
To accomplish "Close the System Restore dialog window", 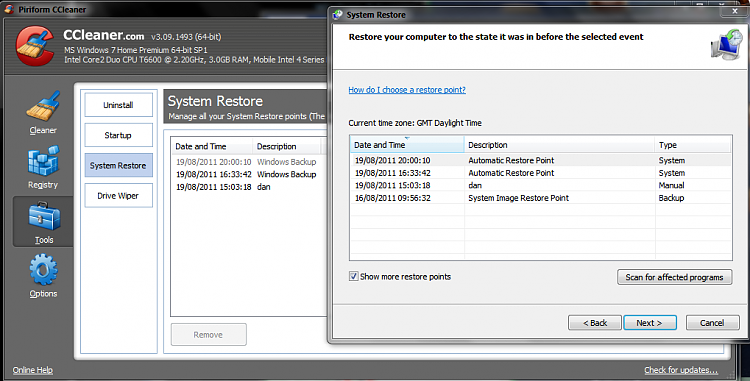I will tap(735, 11).
